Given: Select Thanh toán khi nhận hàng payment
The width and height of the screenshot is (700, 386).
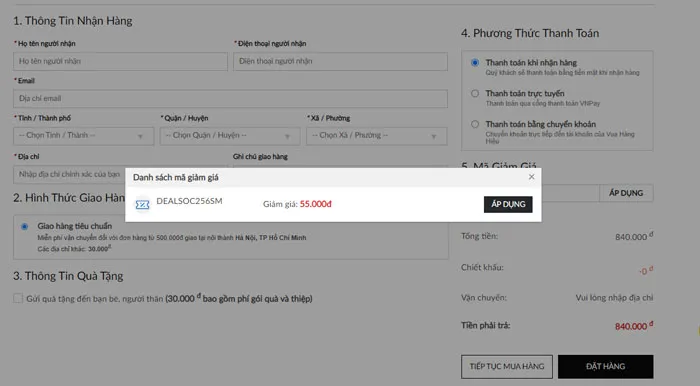Looking at the screenshot, I should pos(475,62).
